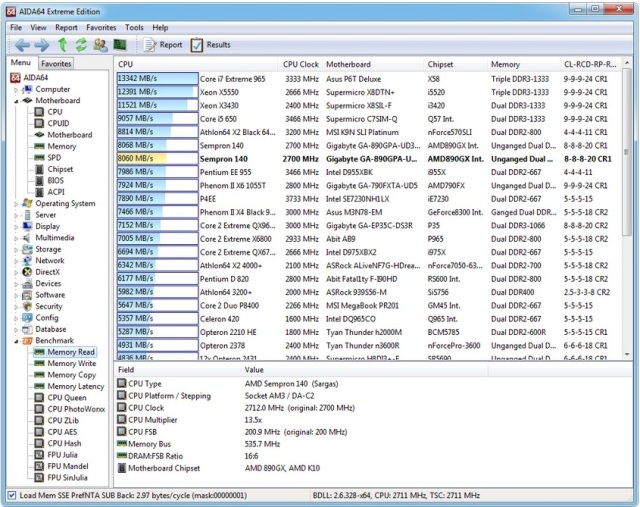The width and height of the screenshot is (640, 507).
Task: Open the Results button
Action: [x=211, y=45]
